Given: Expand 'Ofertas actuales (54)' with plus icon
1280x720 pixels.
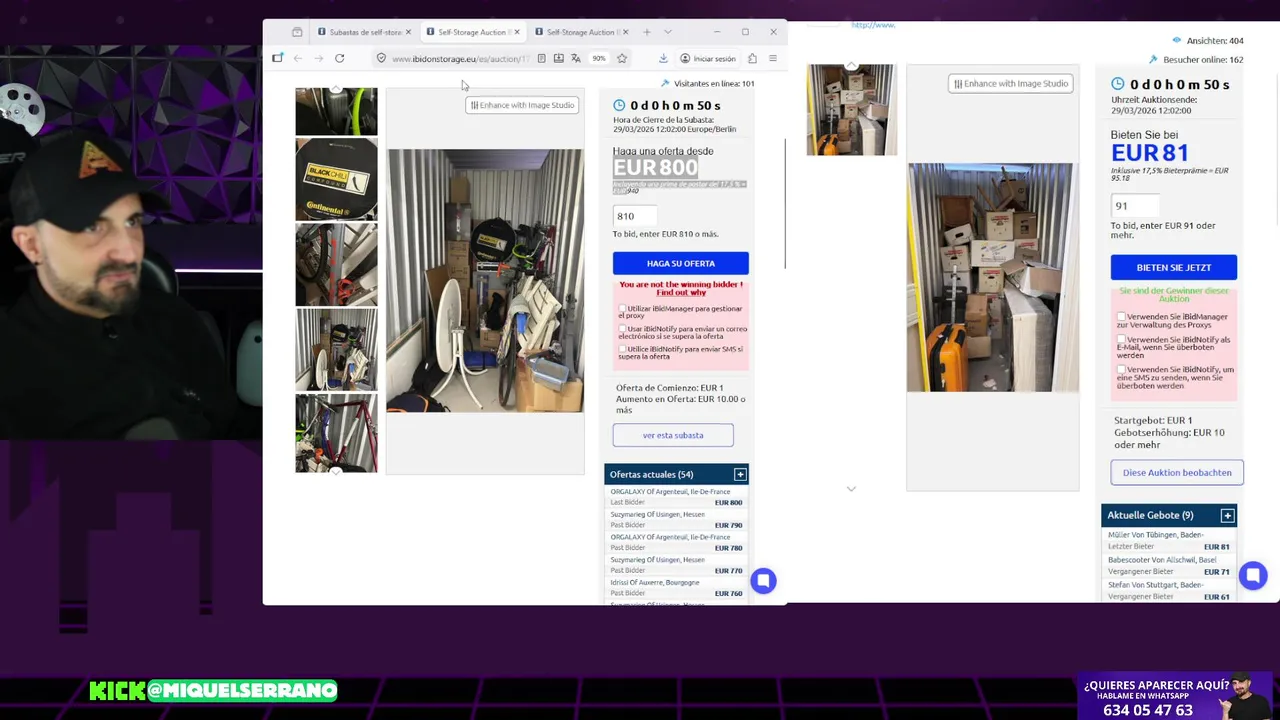Looking at the screenshot, I should tap(740, 474).
